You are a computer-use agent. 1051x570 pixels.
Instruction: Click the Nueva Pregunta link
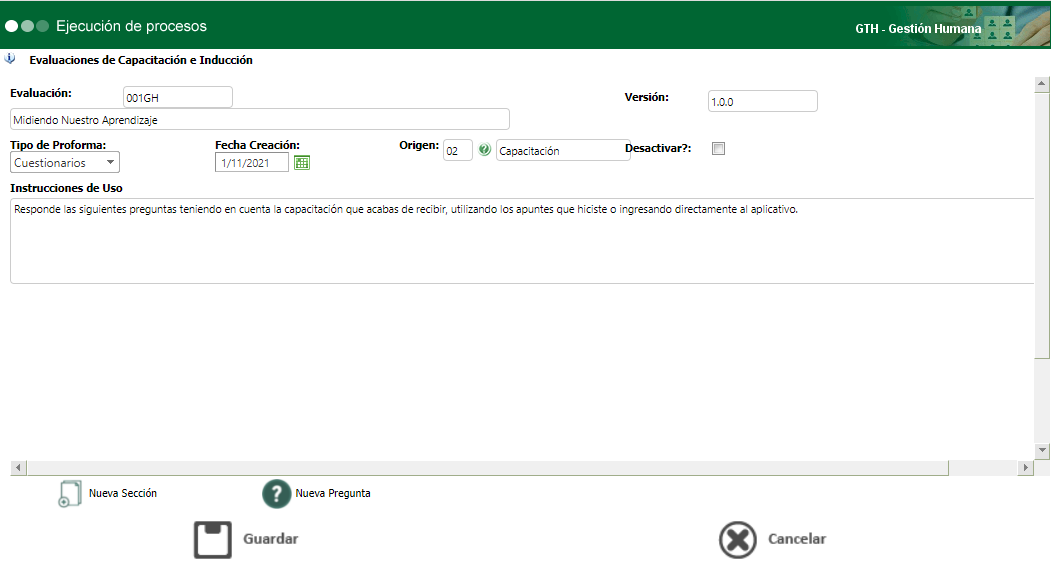tap(333, 493)
